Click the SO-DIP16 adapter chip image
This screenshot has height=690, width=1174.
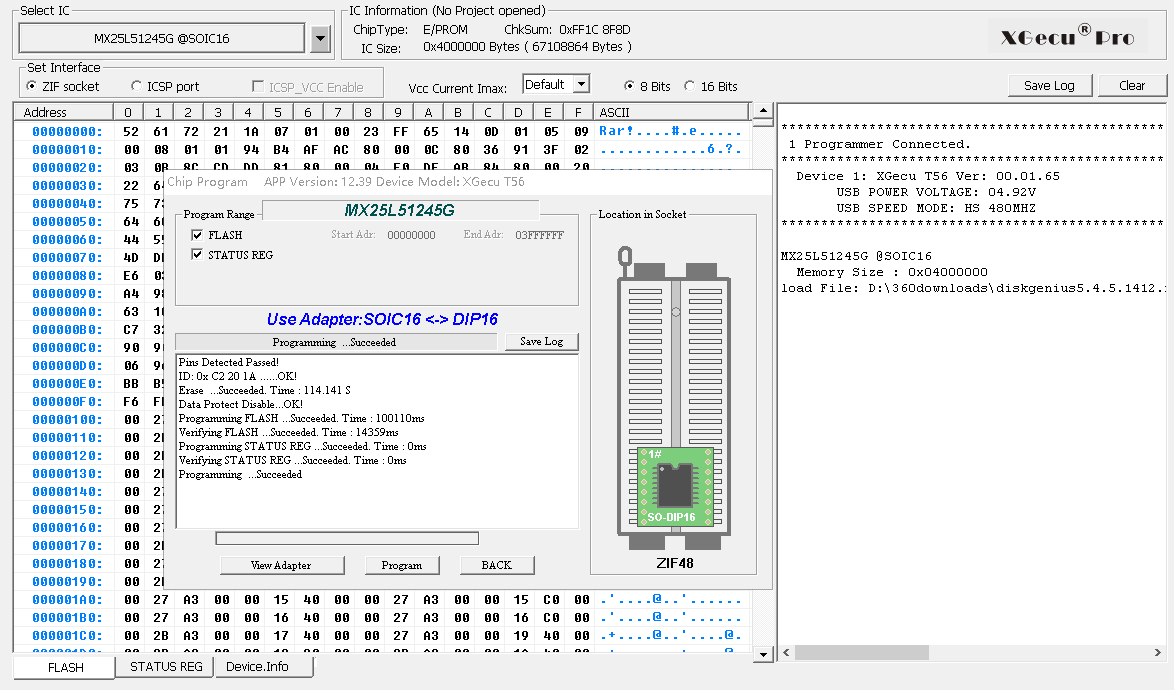click(x=676, y=486)
